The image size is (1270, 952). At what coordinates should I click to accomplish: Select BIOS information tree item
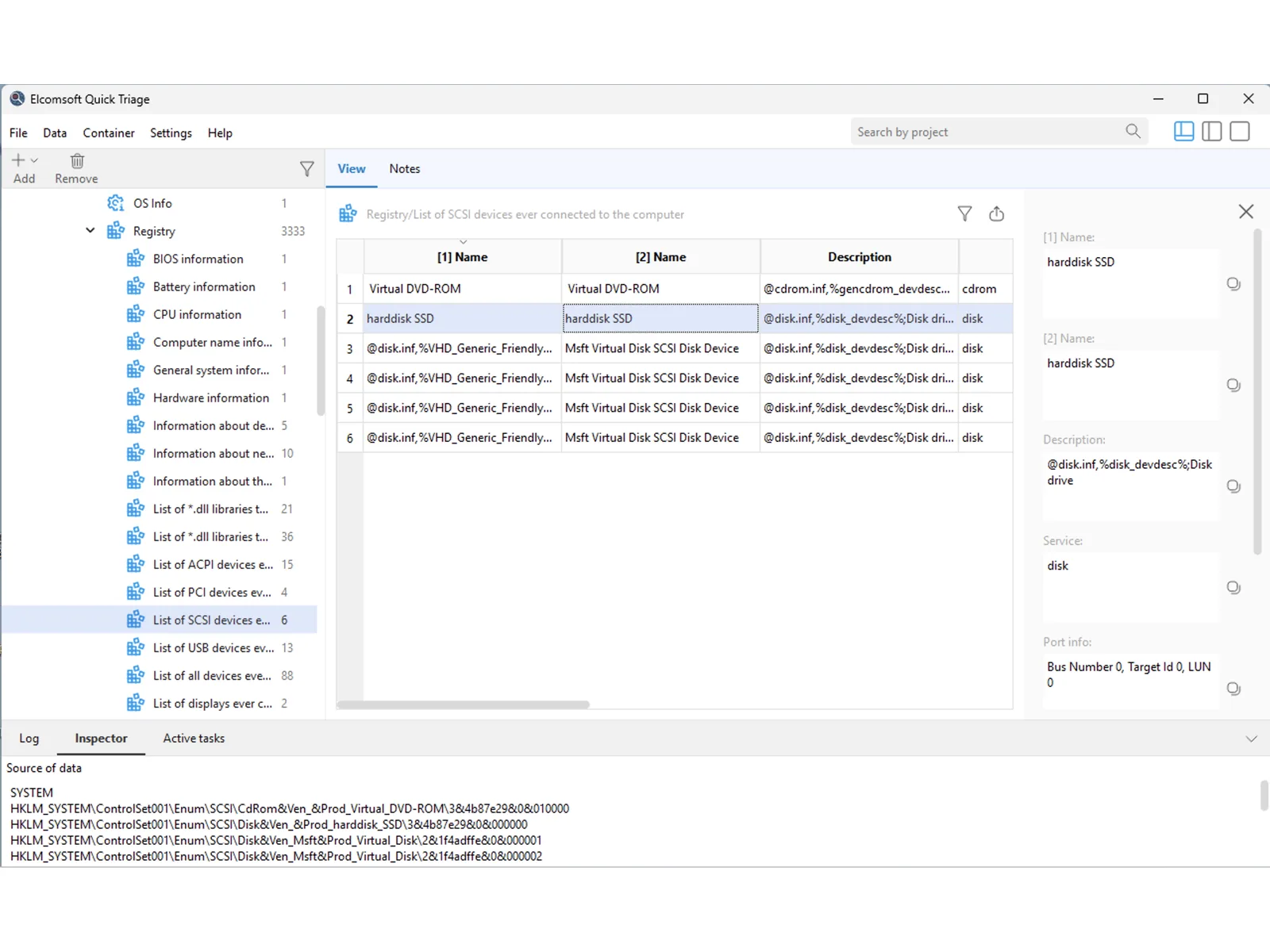click(x=198, y=259)
